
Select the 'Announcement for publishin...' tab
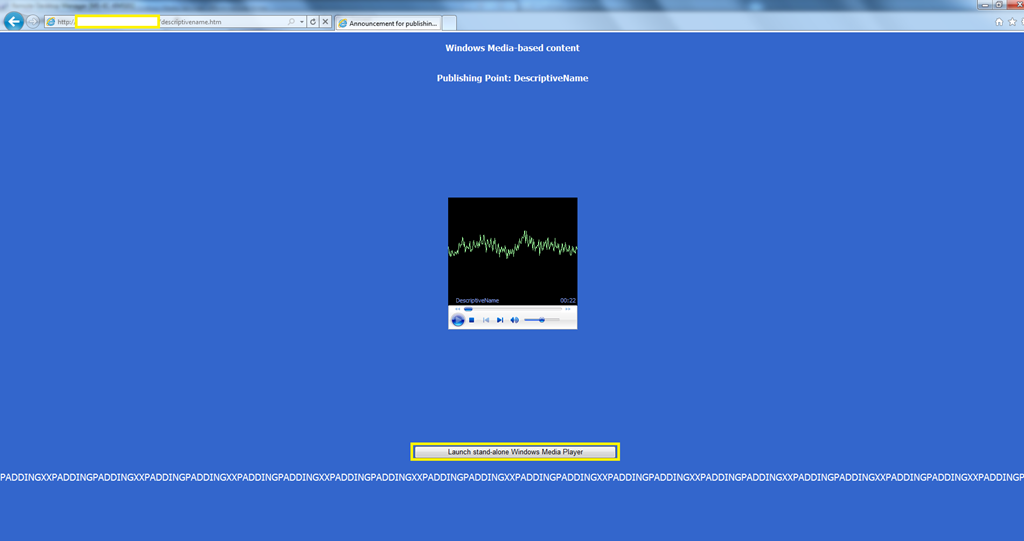coord(388,22)
